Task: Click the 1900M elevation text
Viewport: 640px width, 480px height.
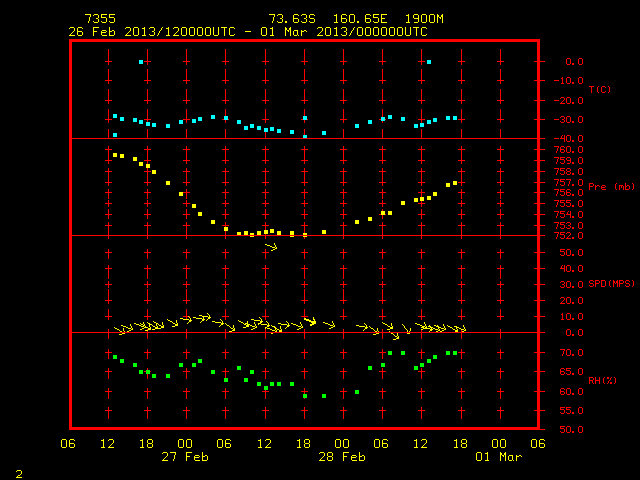Action: tap(424, 19)
